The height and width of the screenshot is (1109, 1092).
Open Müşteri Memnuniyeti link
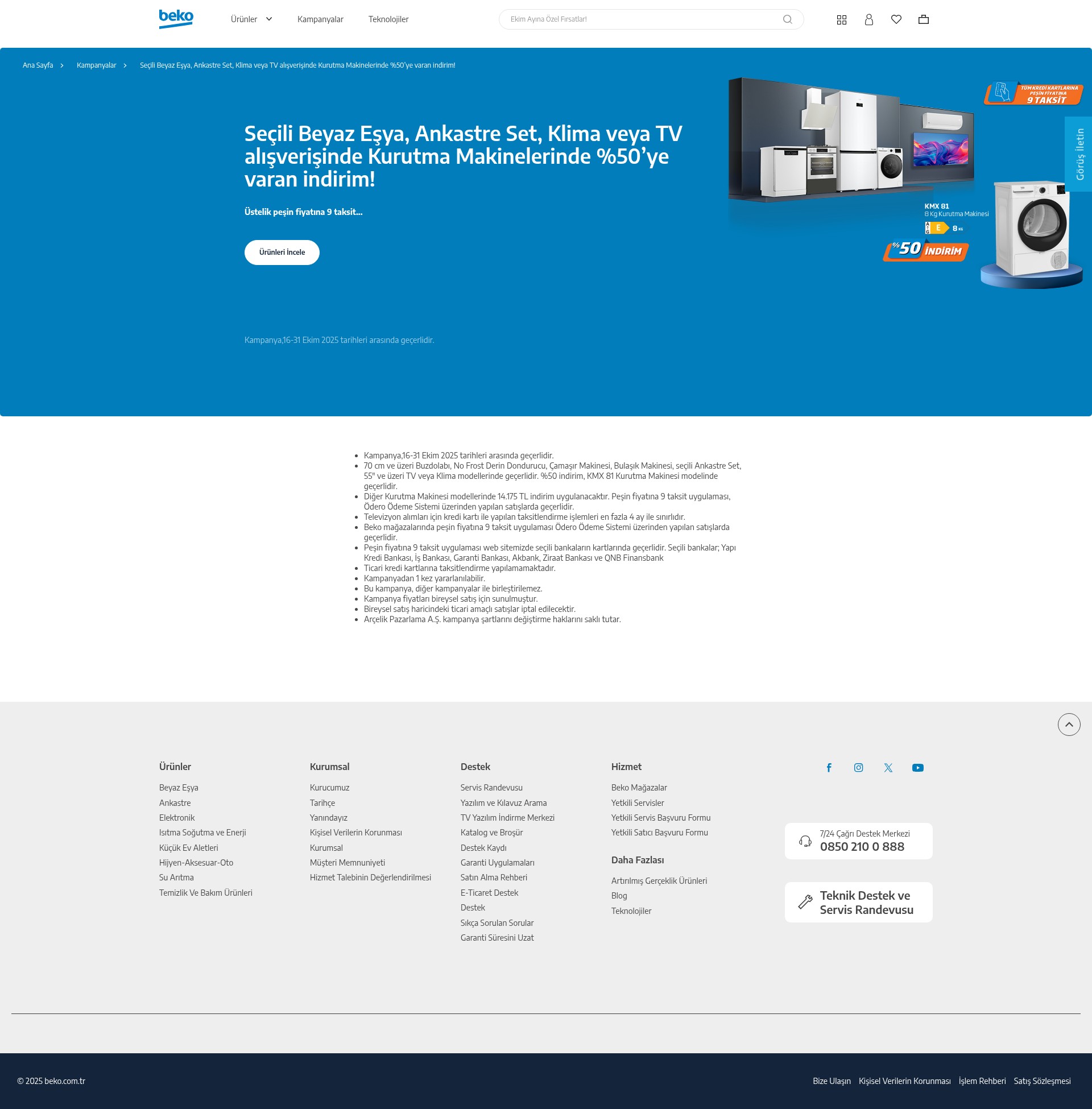click(348, 862)
